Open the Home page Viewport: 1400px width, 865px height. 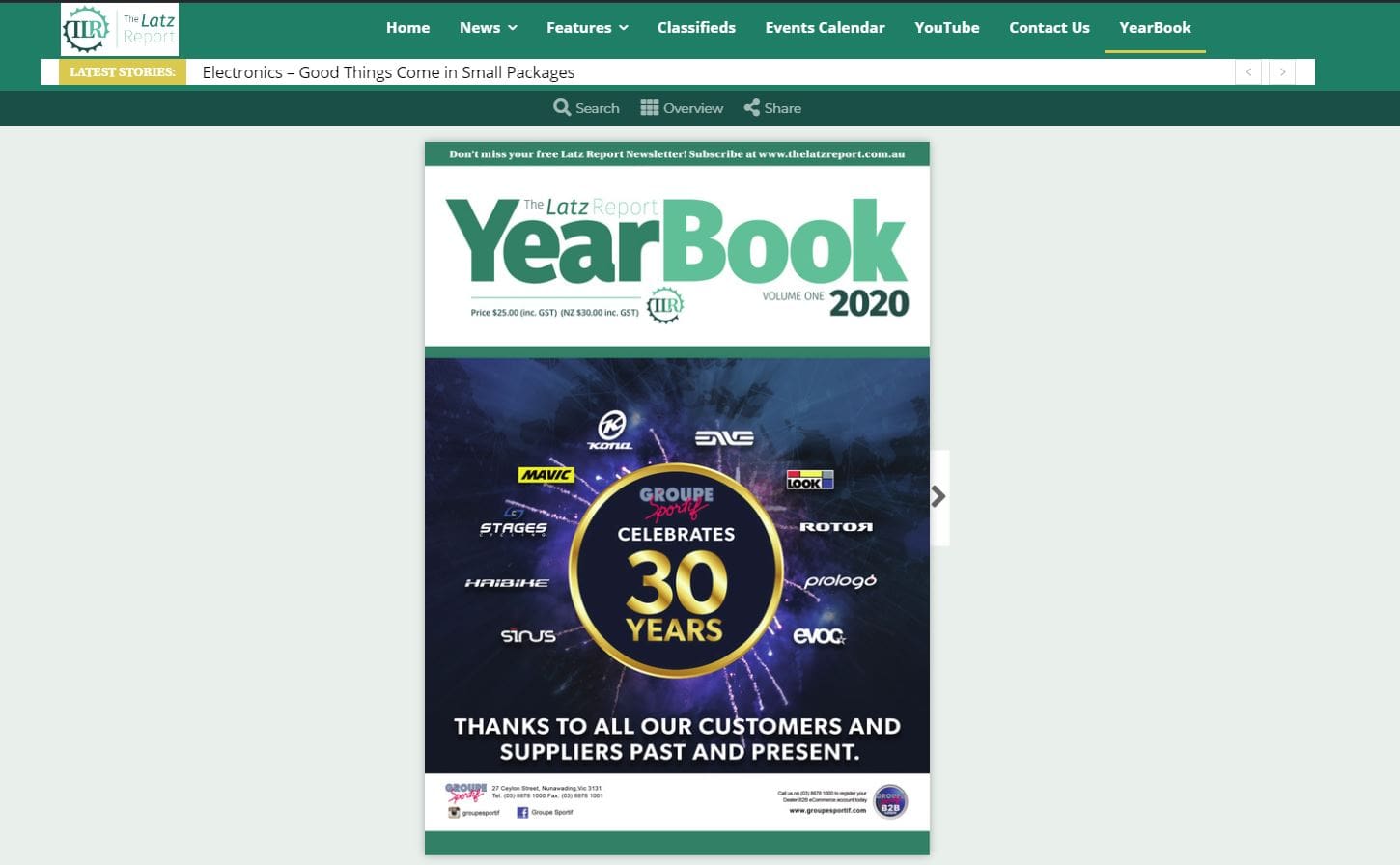pos(407,28)
